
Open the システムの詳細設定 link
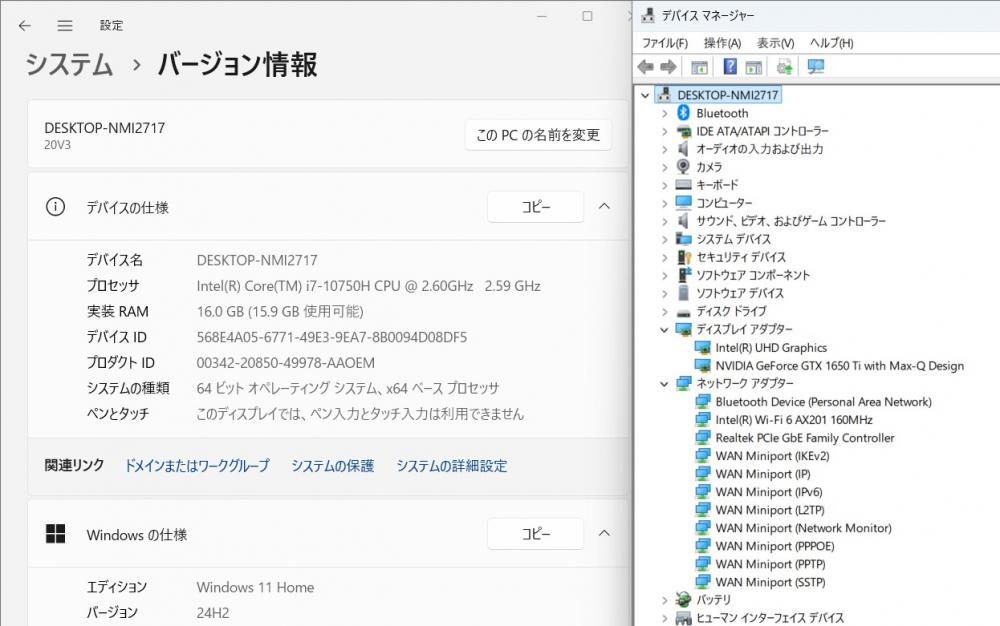[451, 466]
